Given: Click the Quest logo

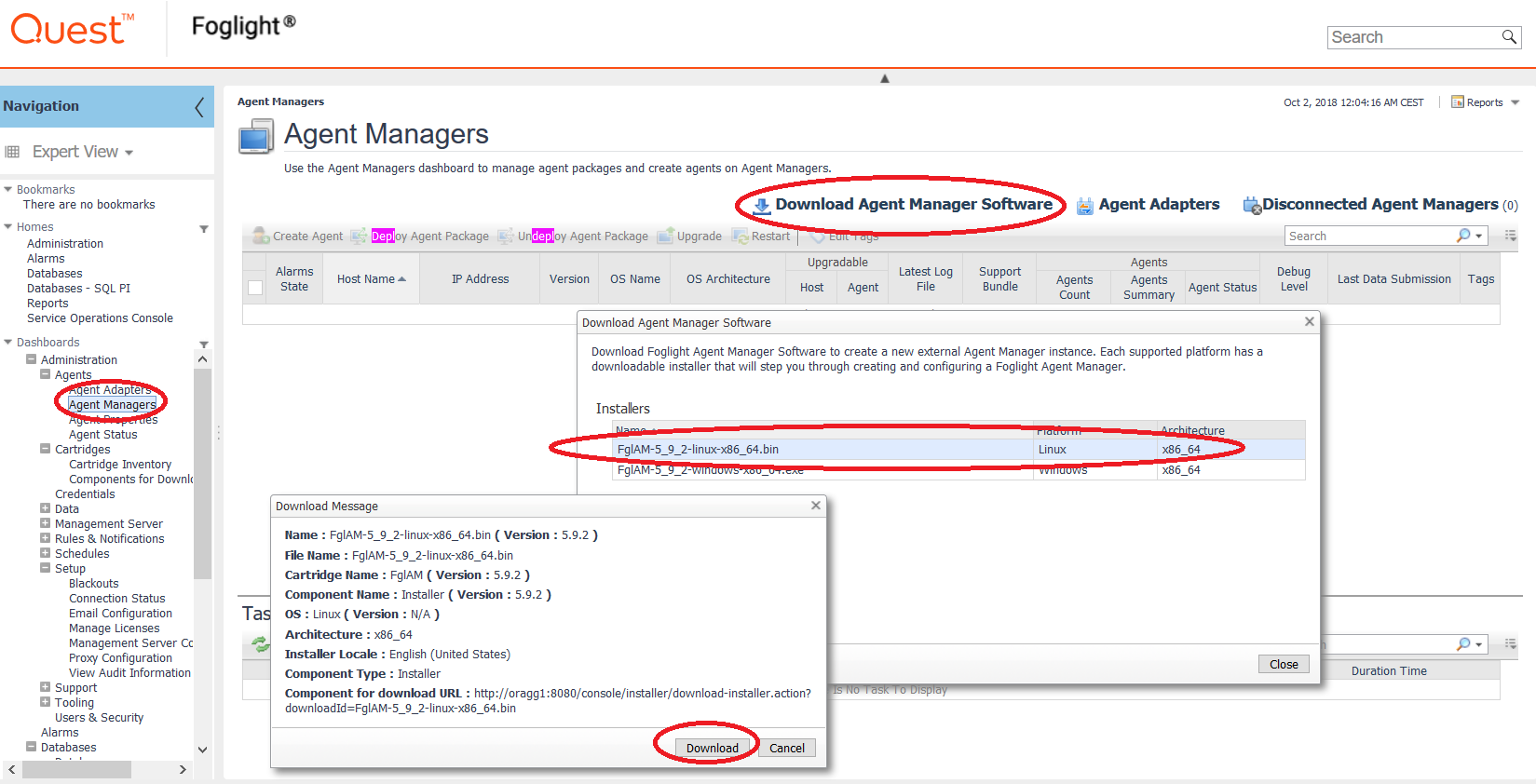Looking at the screenshot, I should 72,30.
